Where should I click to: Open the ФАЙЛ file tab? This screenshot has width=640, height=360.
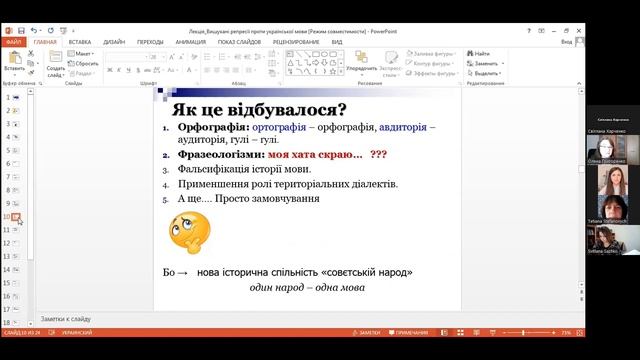click(13, 42)
